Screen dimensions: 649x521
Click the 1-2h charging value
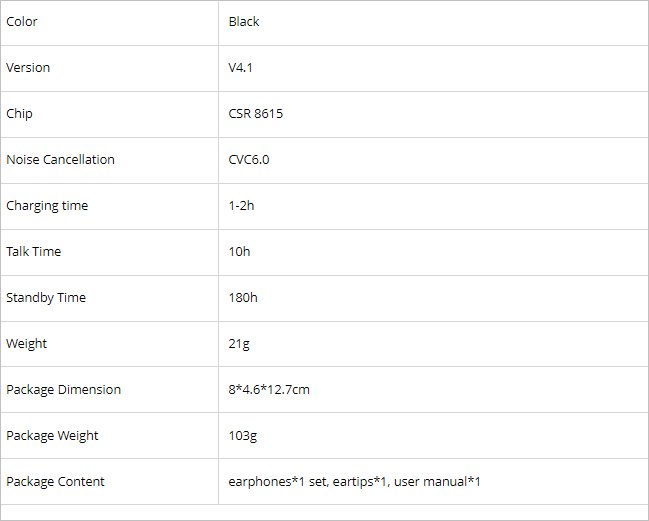pyautogui.click(x=240, y=206)
